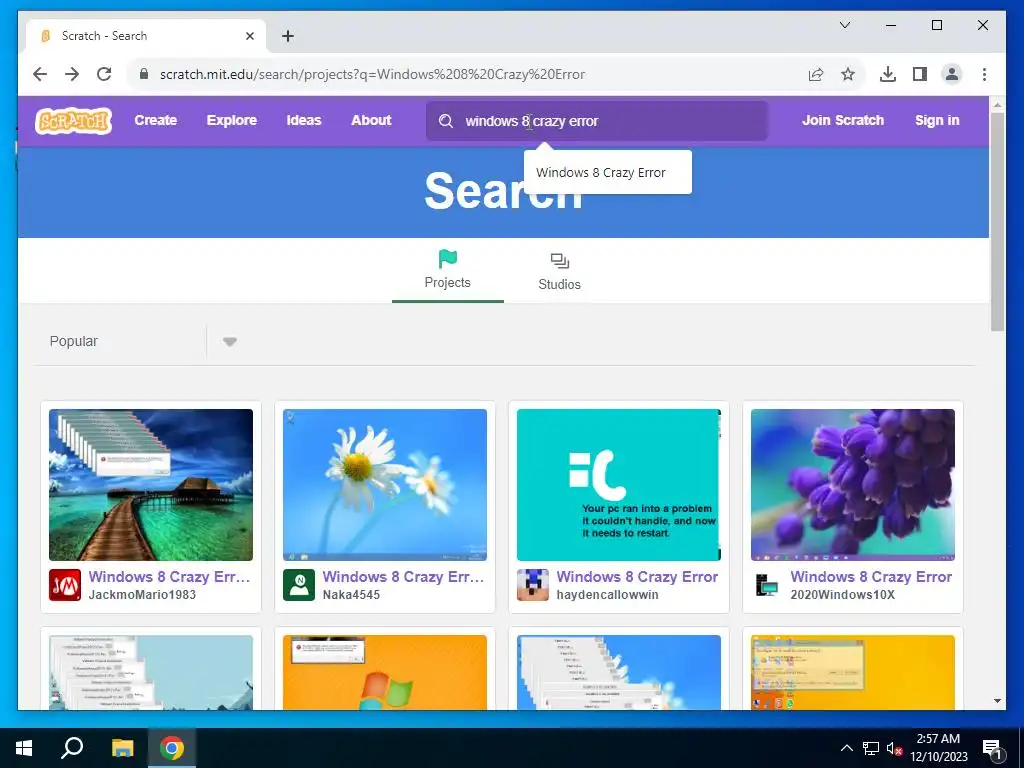The image size is (1024, 768).
Task: Click the tab search chevron in Chrome
Action: (845, 25)
